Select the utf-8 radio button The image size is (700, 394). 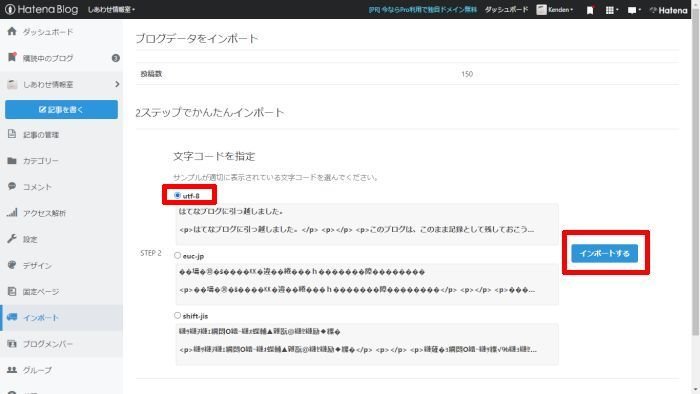point(177,195)
